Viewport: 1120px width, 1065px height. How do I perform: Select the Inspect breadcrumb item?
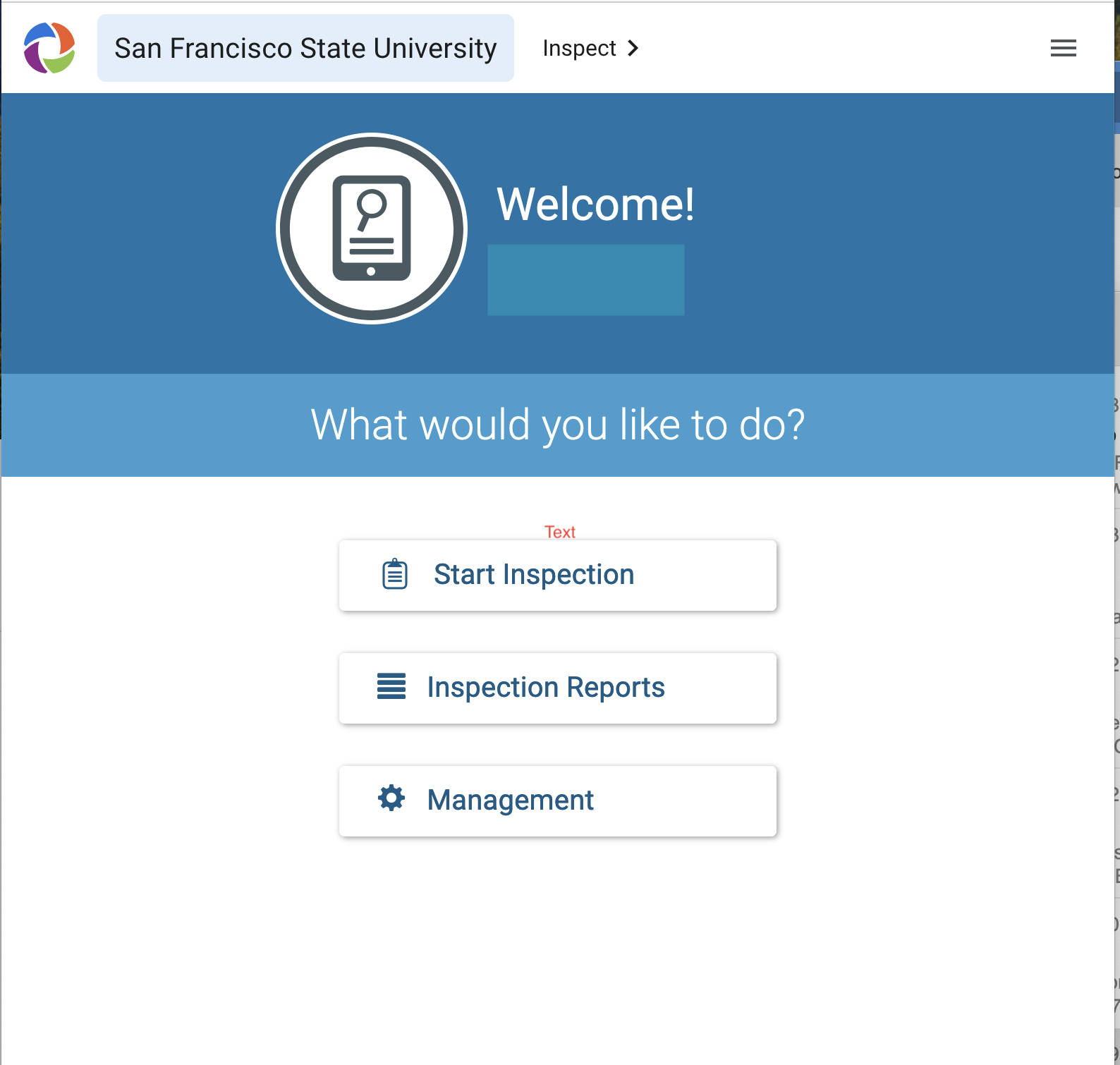point(579,48)
